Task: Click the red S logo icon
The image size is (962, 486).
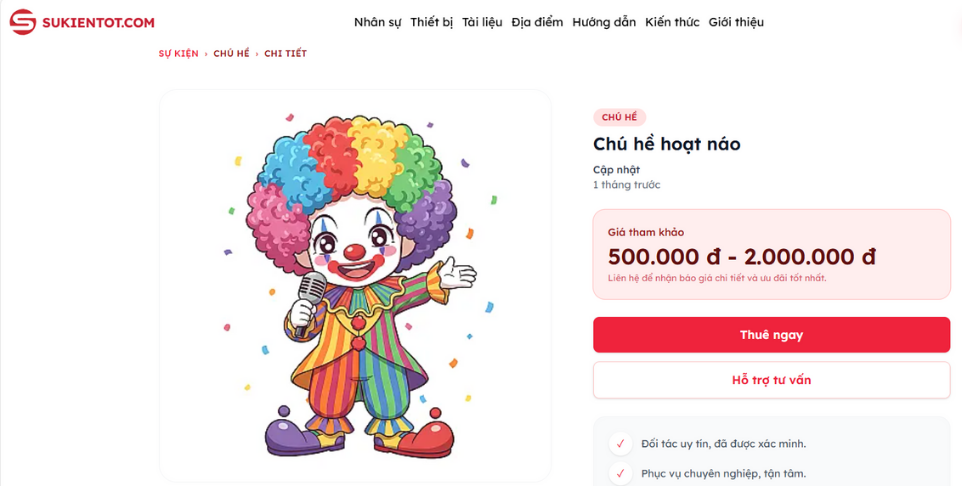Action: [22, 22]
